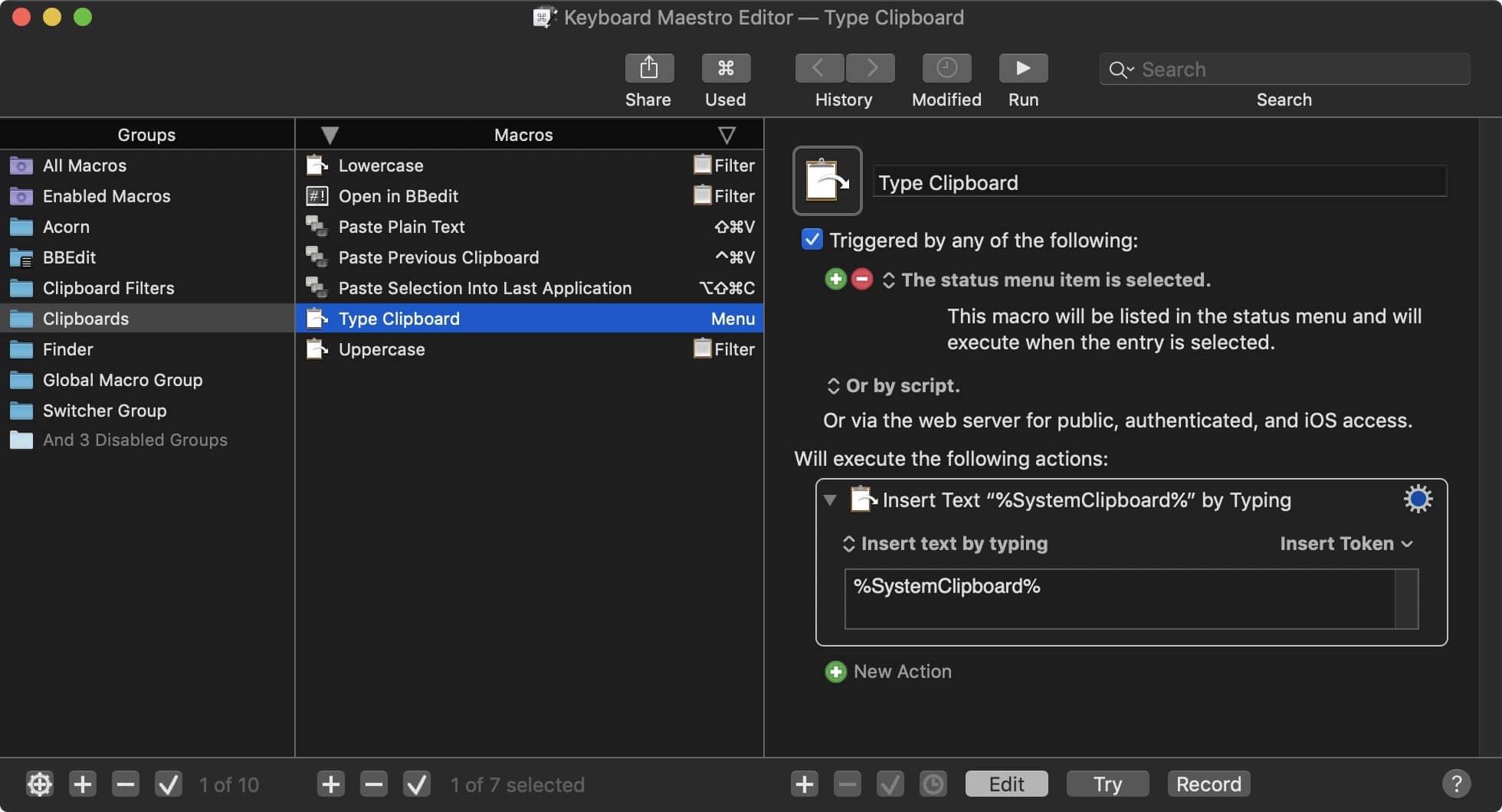Open the Used macros toolbar button
This screenshot has width=1502, height=812.
(725, 68)
